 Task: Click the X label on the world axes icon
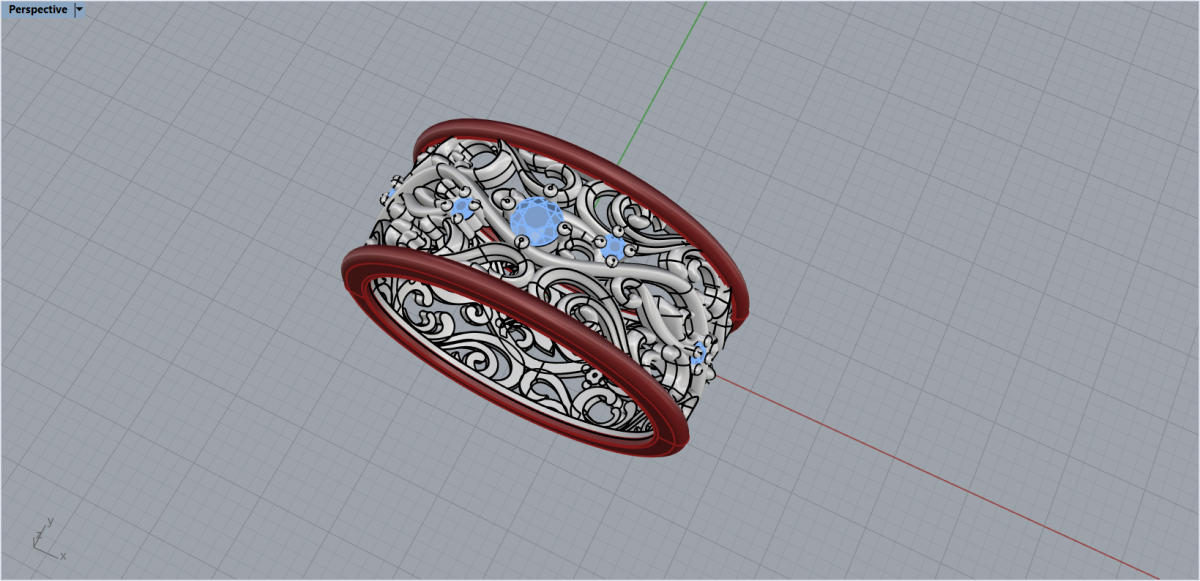(63, 555)
